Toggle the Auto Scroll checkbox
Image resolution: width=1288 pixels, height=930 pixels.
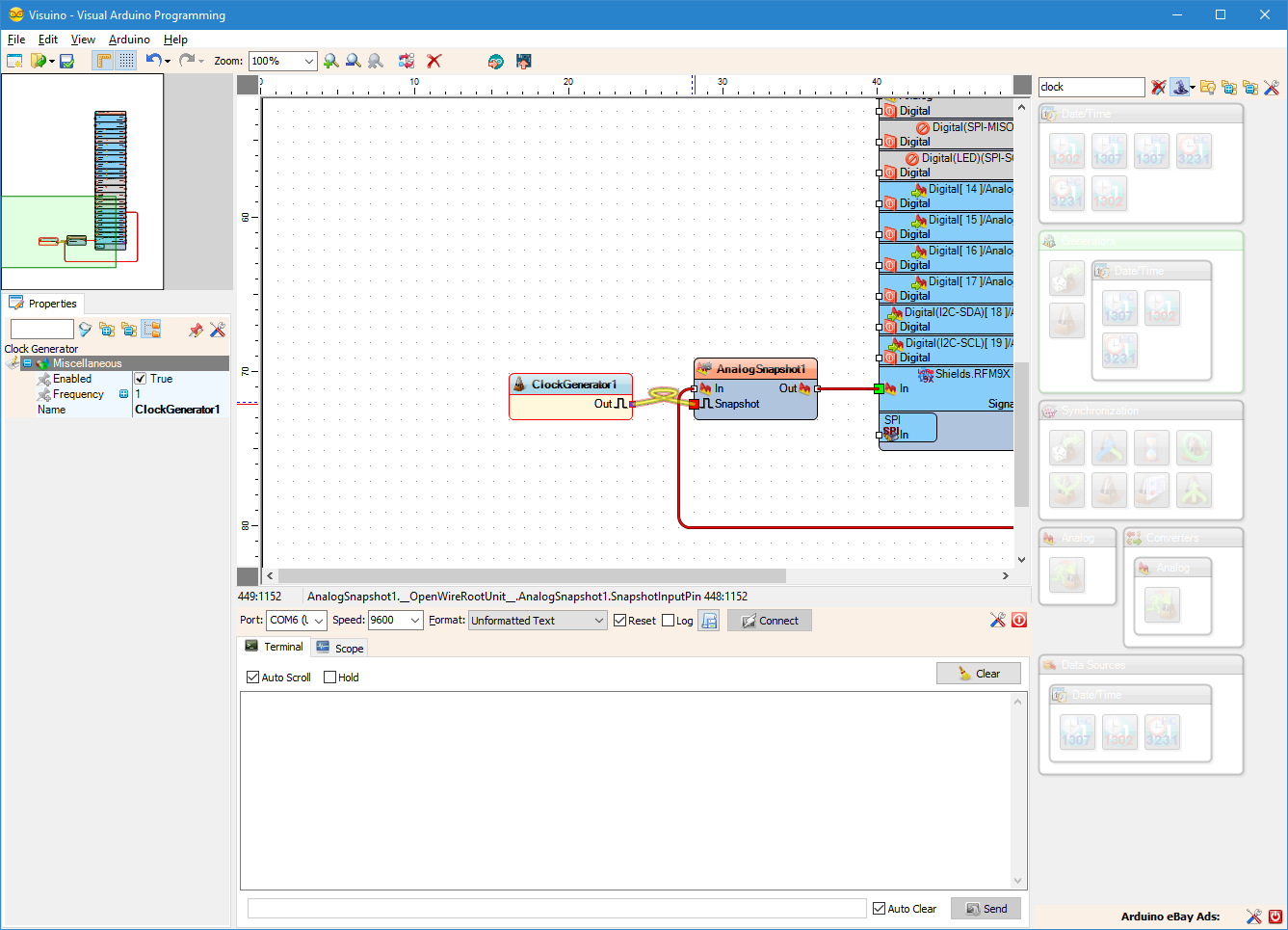tap(253, 678)
